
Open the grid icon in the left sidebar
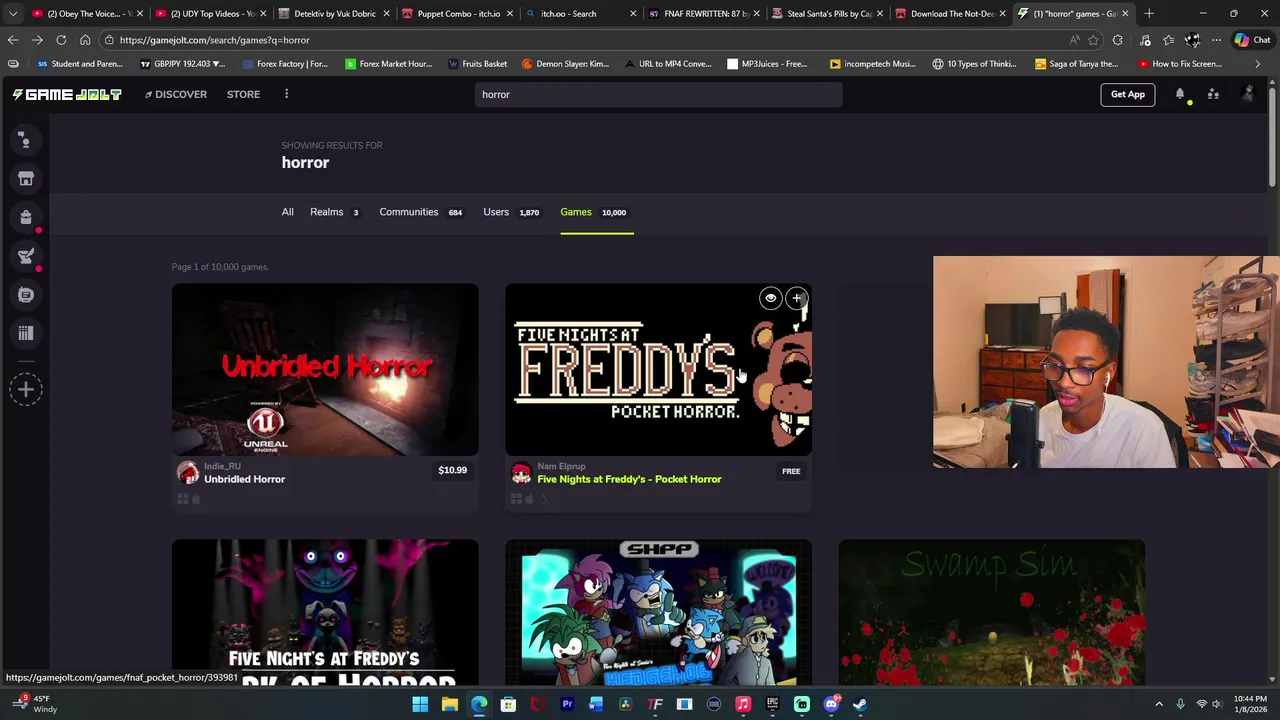click(26, 333)
